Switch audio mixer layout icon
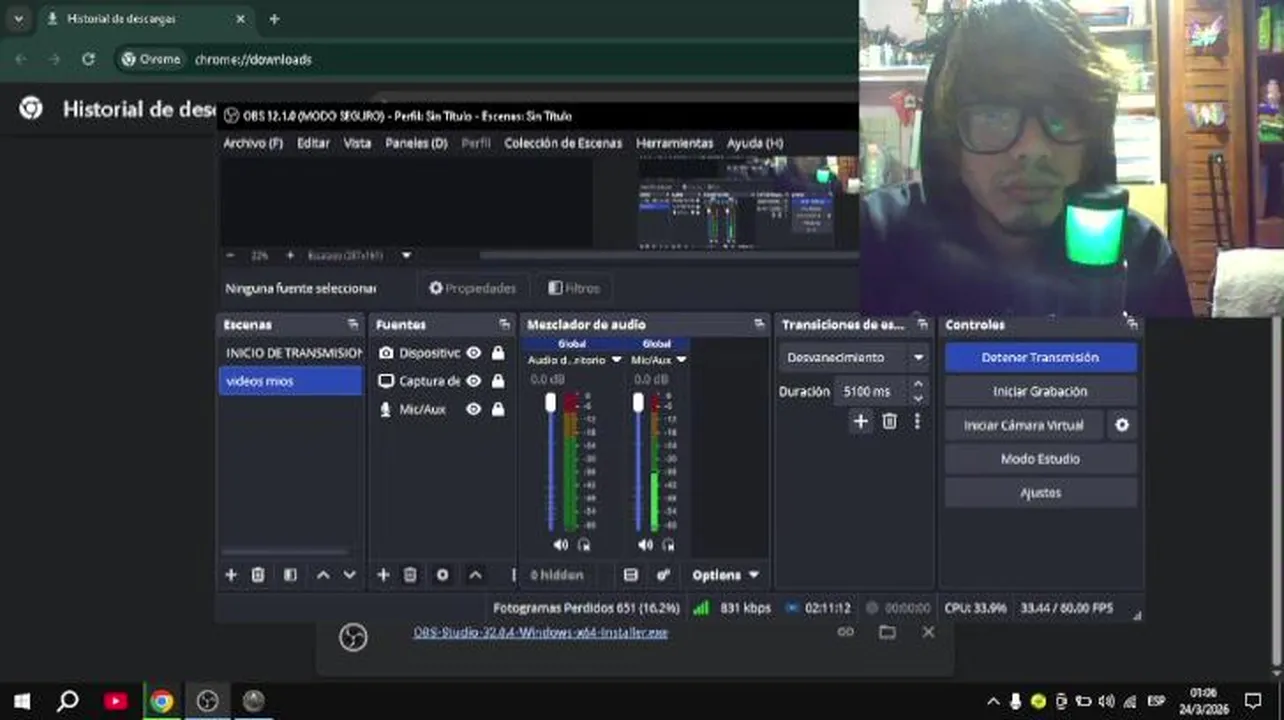This screenshot has height=720, width=1284. pos(631,575)
